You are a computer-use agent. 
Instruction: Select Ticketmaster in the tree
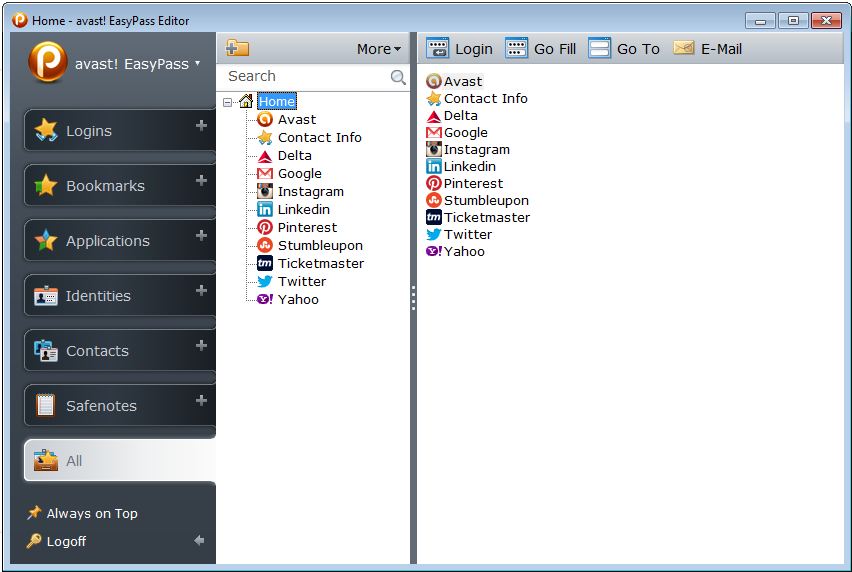tap(320, 263)
